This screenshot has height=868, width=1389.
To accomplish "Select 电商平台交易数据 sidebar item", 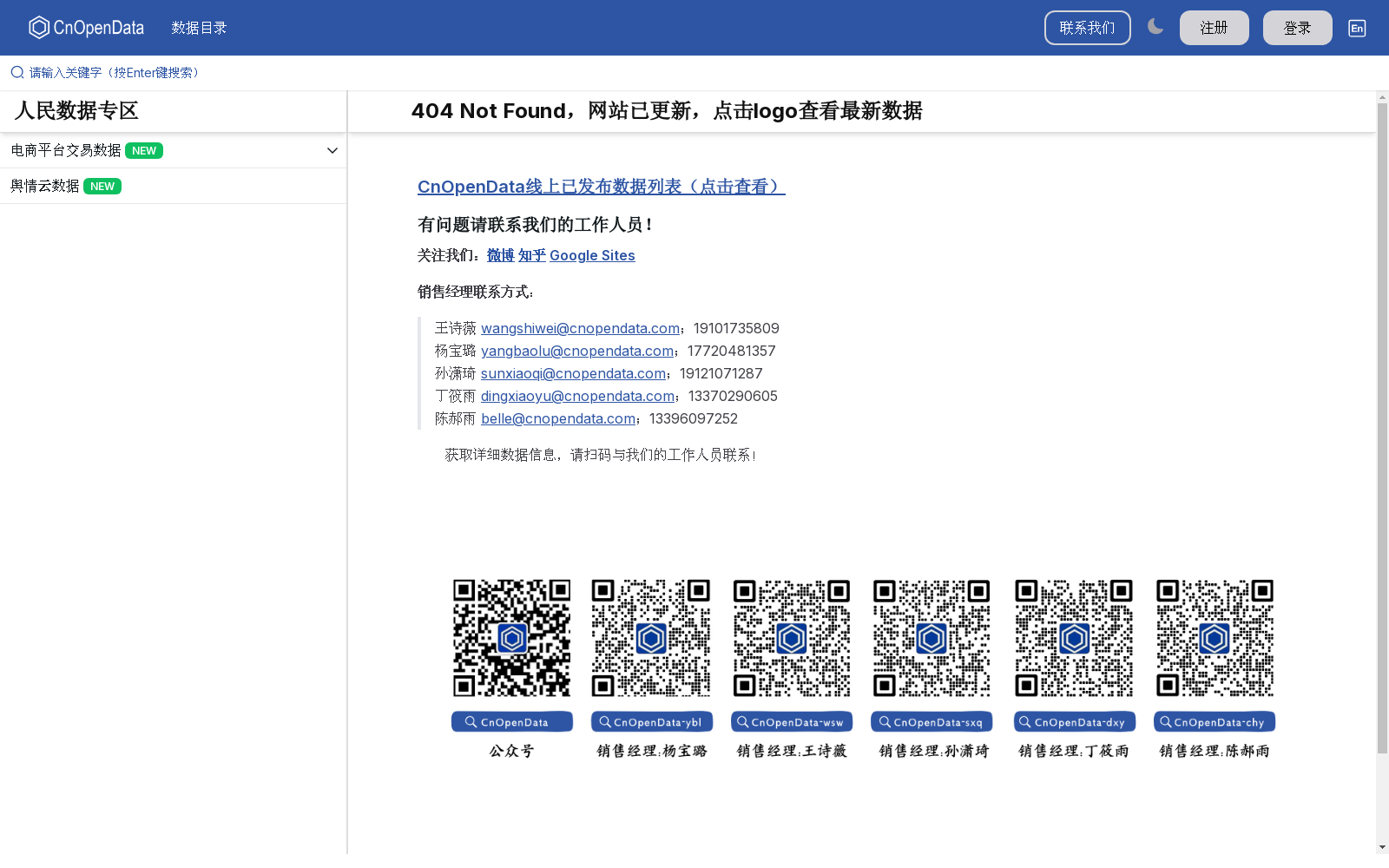I will (174, 150).
